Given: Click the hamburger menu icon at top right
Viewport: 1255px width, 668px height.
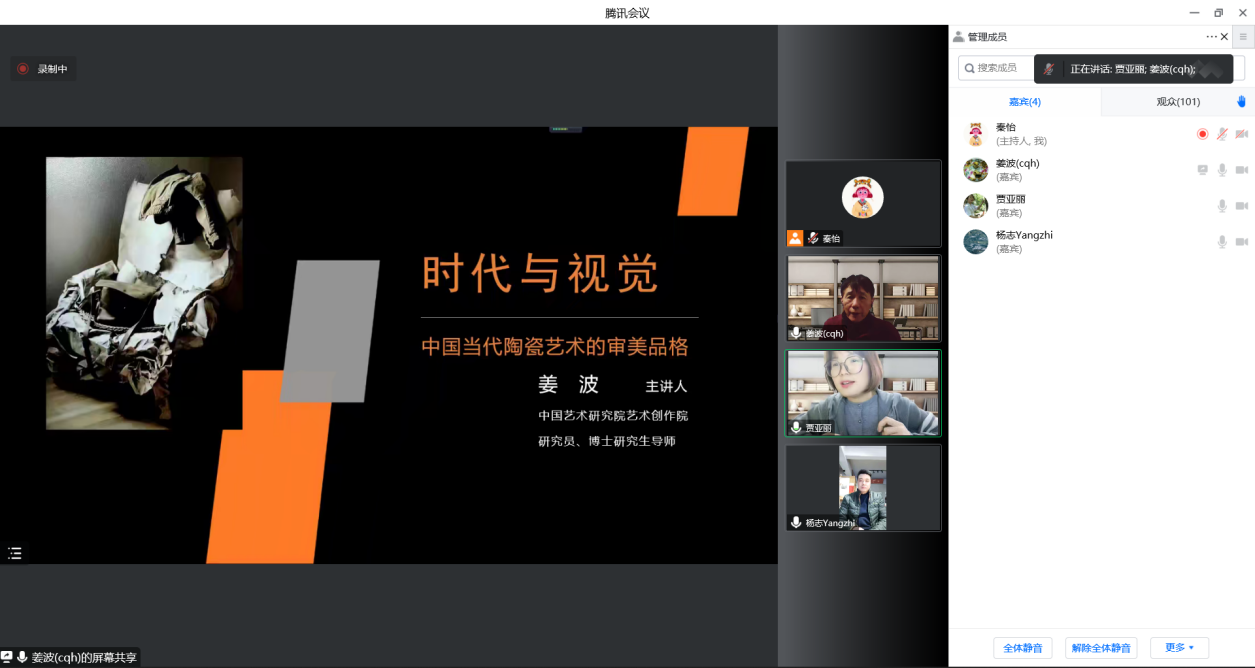Looking at the screenshot, I should point(1243,37).
